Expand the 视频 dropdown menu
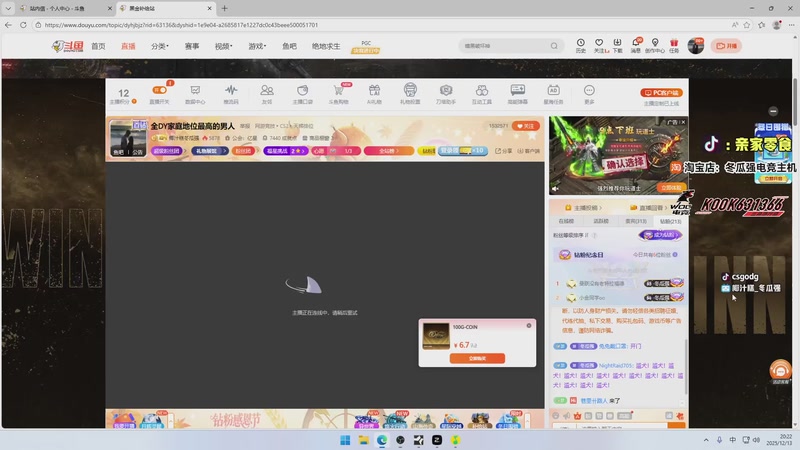This screenshot has width=800, height=450. pos(223,46)
